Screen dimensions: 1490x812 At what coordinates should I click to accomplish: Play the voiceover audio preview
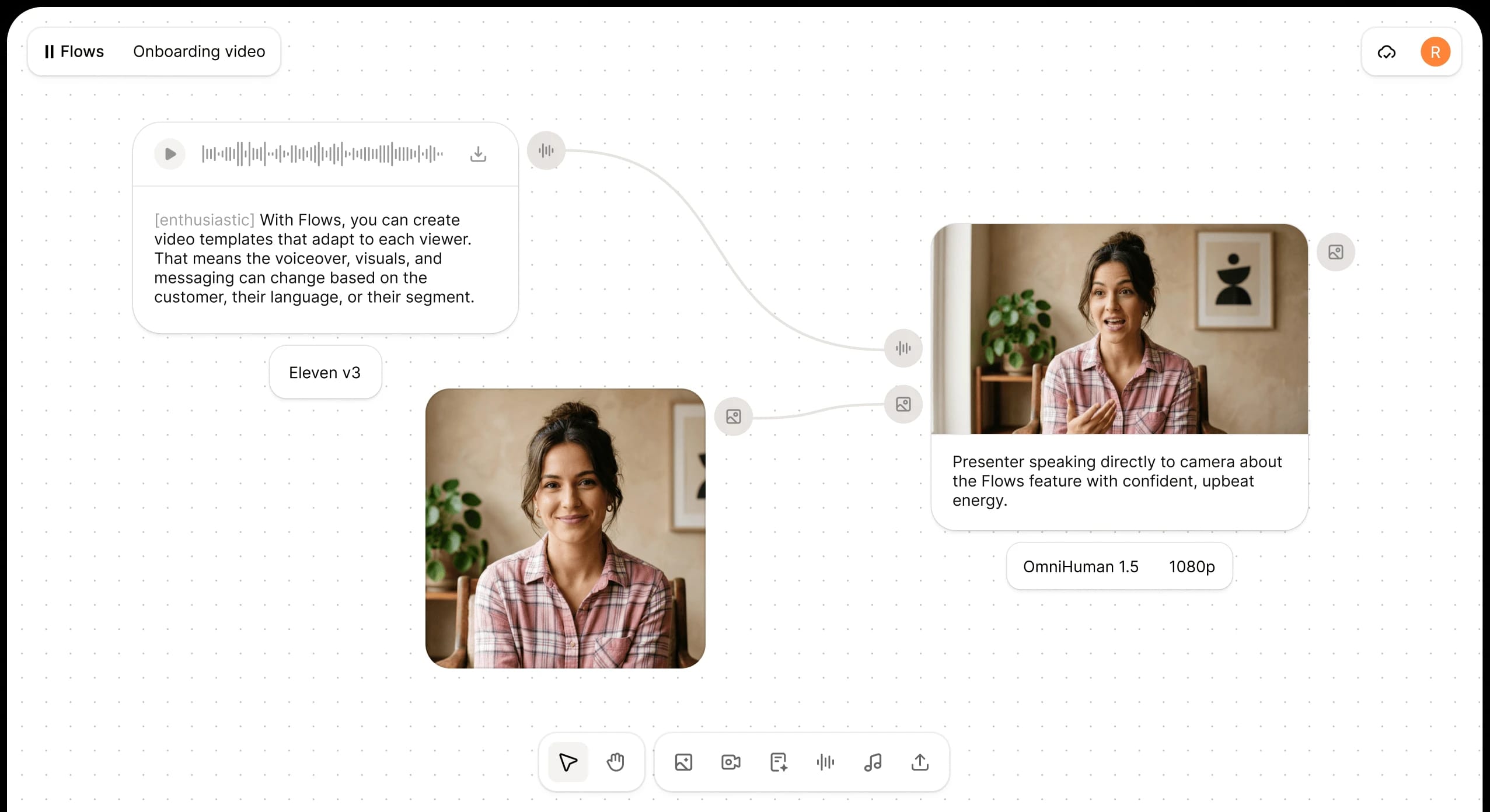pos(169,153)
